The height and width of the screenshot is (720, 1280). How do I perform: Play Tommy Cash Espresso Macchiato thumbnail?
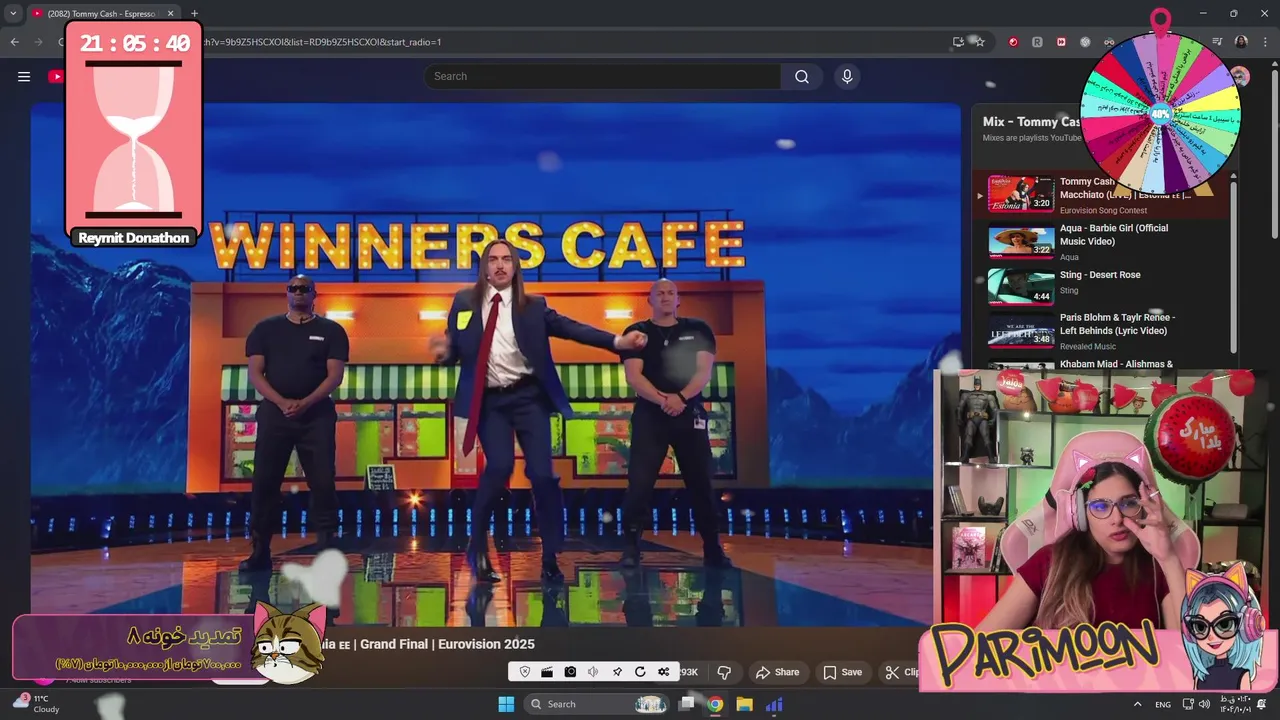[1021, 193]
